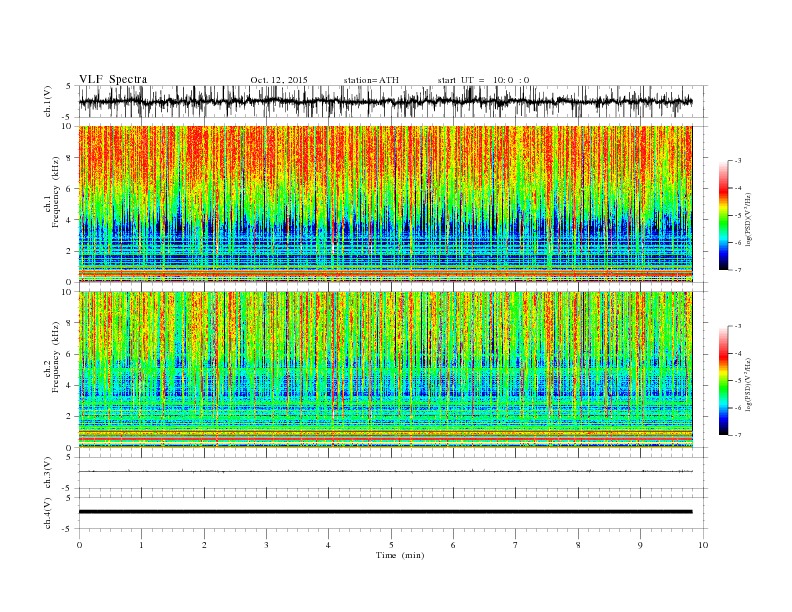Viewport: 792px width, 612px height.
Task: Click the ch.1 spectrogram panel
Action: pyautogui.click(x=385, y=204)
